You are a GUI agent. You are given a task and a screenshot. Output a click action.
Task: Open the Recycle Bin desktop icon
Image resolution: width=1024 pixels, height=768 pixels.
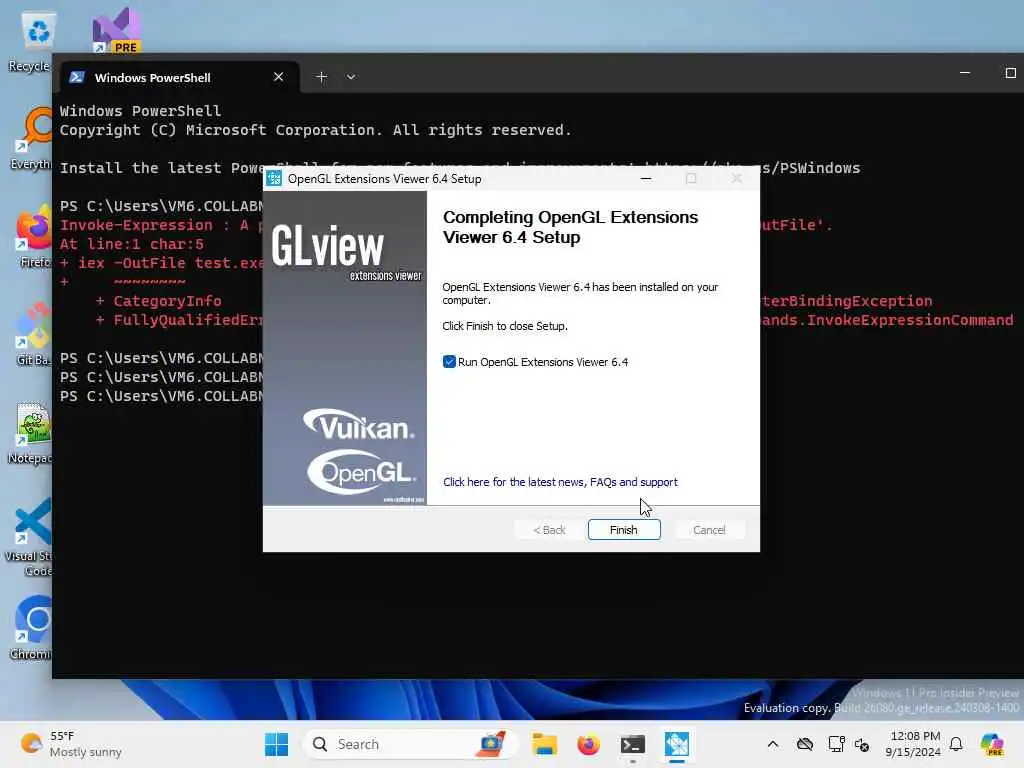coord(29,41)
